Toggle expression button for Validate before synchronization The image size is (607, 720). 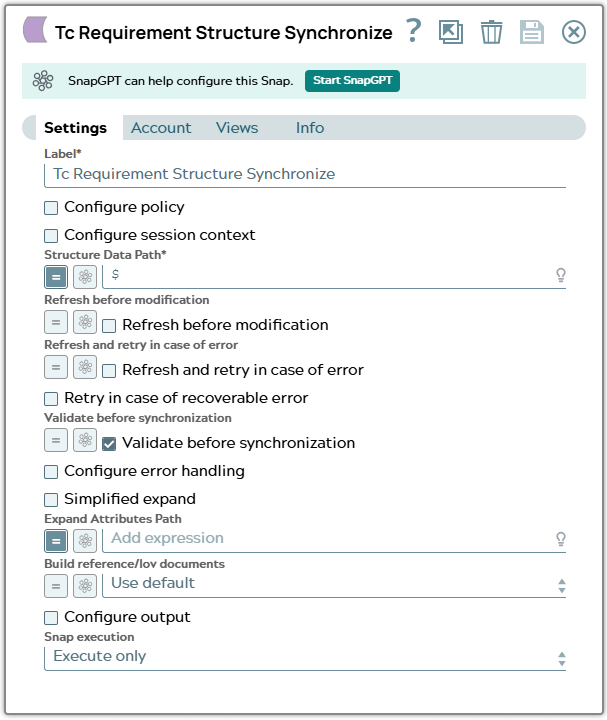pos(56,440)
